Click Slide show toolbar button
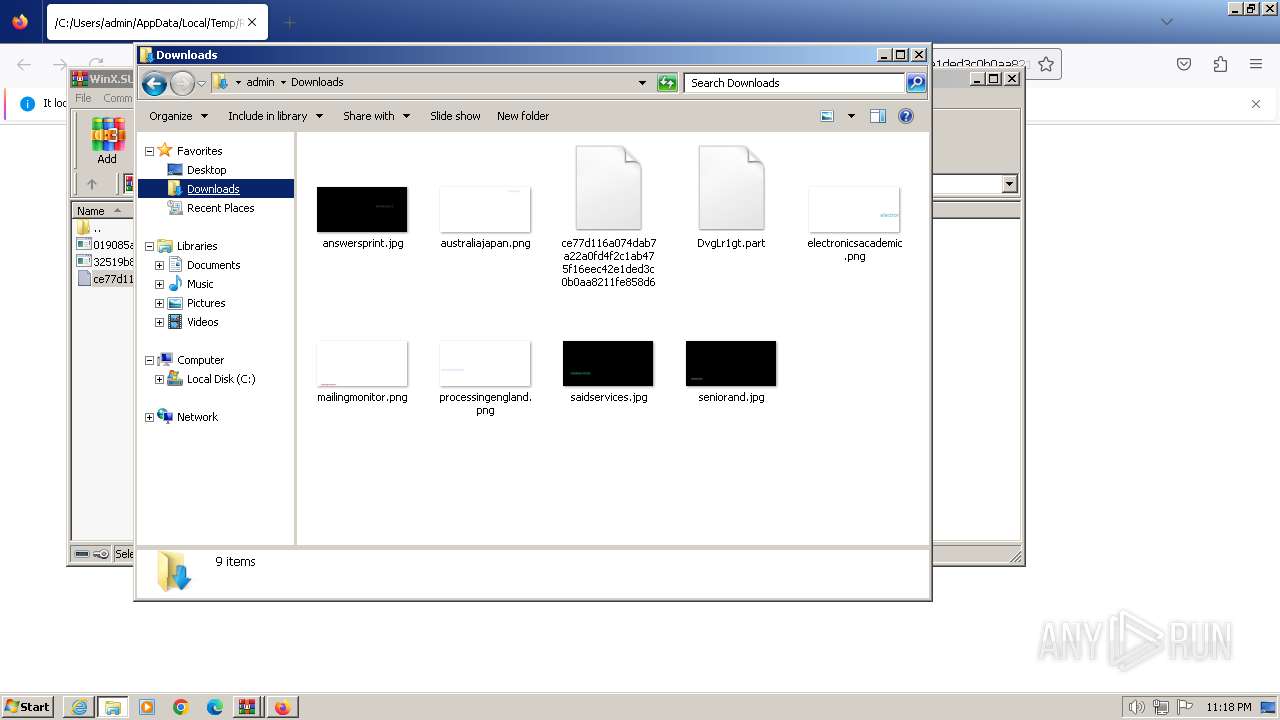1280x720 pixels. pyautogui.click(x=455, y=116)
